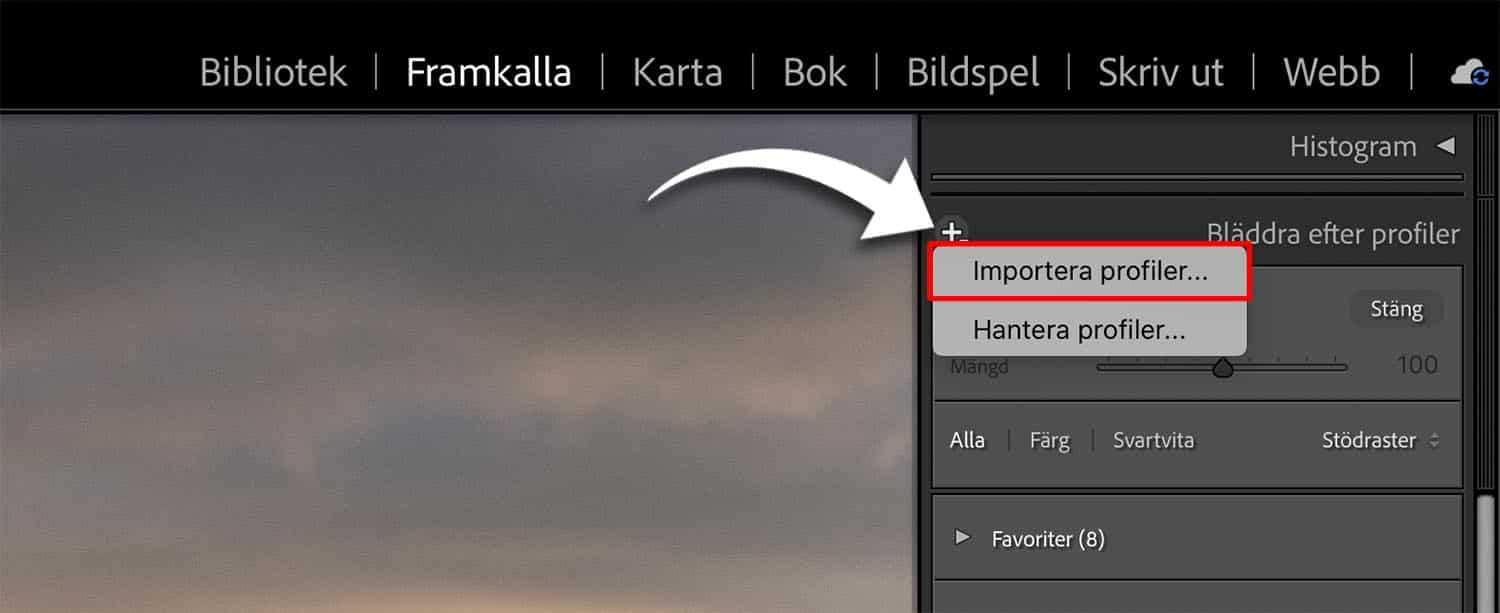Open the Bildspel module
Image resolution: width=1500 pixels, height=613 pixels.
(x=972, y=73)
